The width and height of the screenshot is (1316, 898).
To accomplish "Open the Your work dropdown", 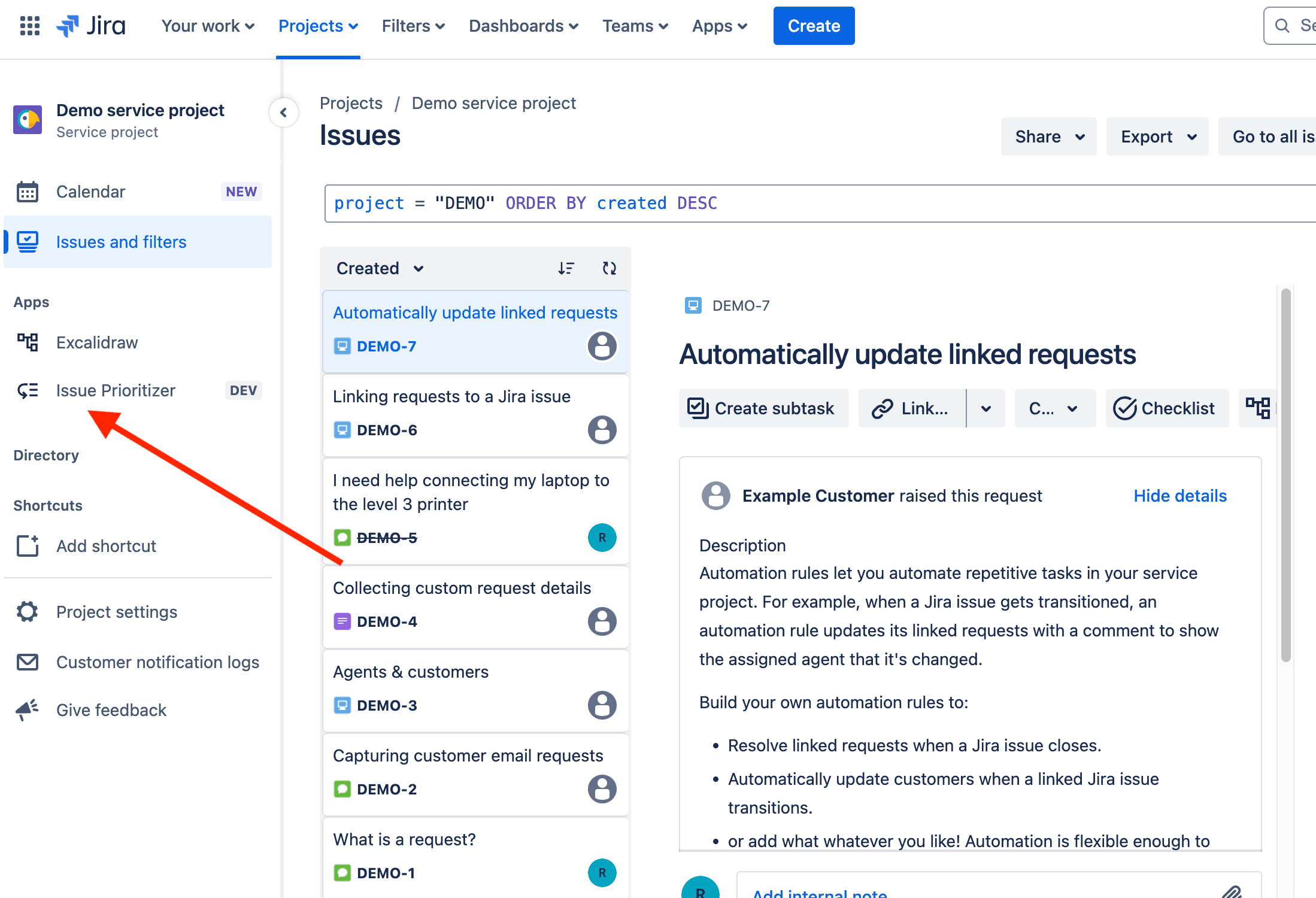I will (x=208, y=26).
